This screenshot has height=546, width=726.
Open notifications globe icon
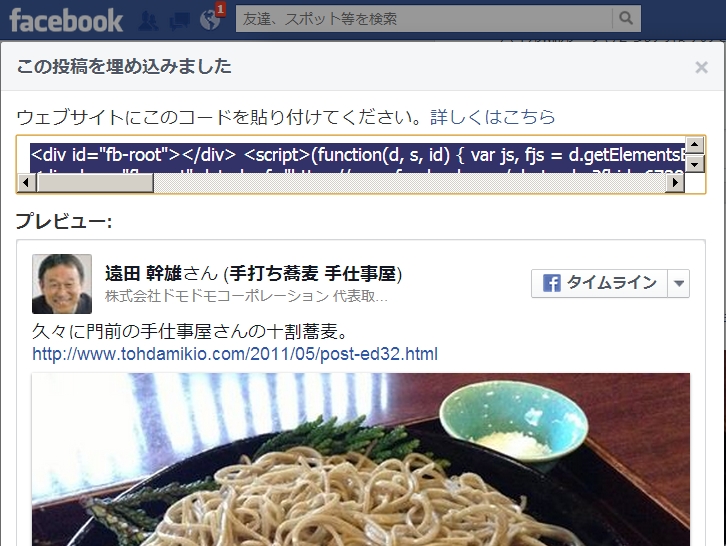pyautogui.click(x=210, y=20)
